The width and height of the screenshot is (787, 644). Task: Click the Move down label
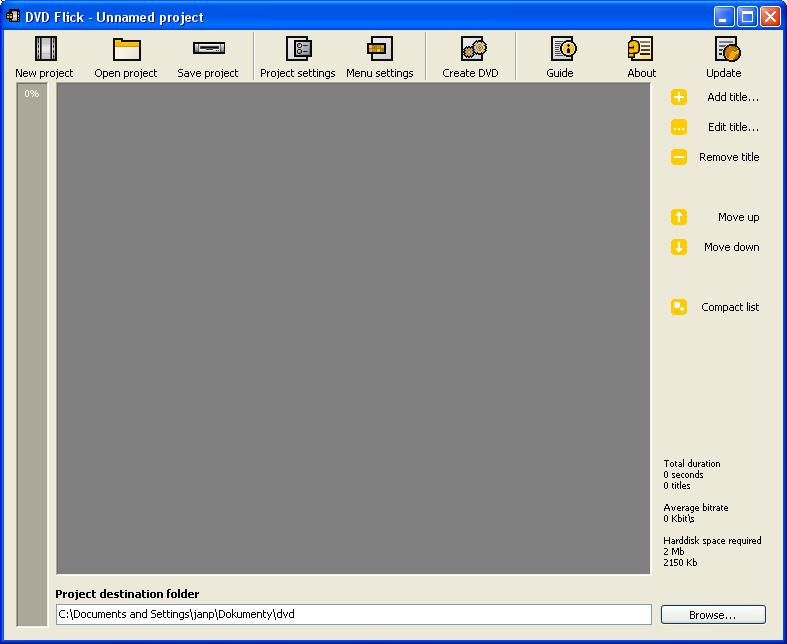(x=731, y=247)
